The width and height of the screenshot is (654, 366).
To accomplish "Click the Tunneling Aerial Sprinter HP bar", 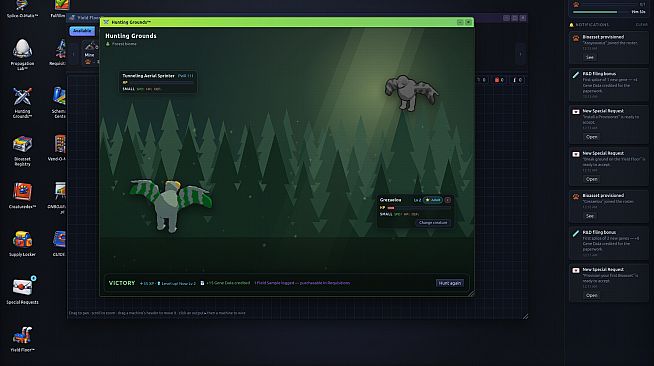I will click(x=161, y=83).
